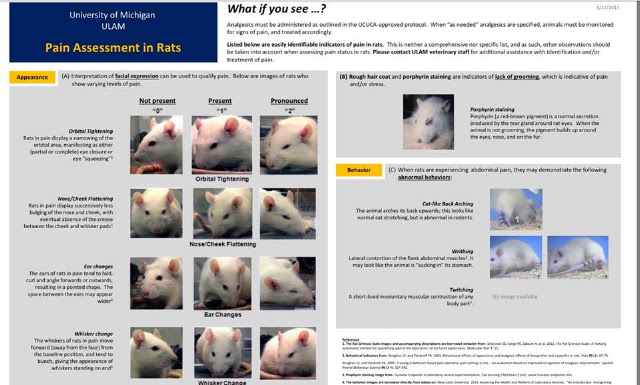Open the nose/cheek flattening 'Pronounced' rat image

pyautogui.click(x=288, y=213)
